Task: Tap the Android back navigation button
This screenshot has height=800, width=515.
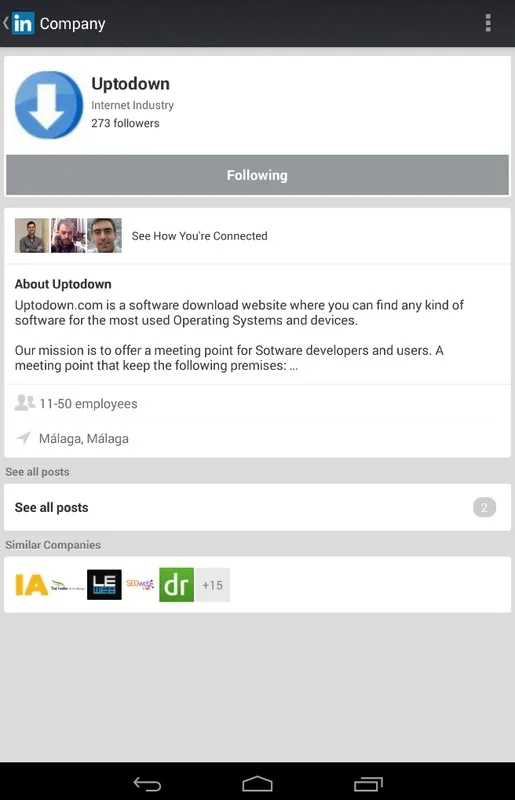Action: [147, 784]
